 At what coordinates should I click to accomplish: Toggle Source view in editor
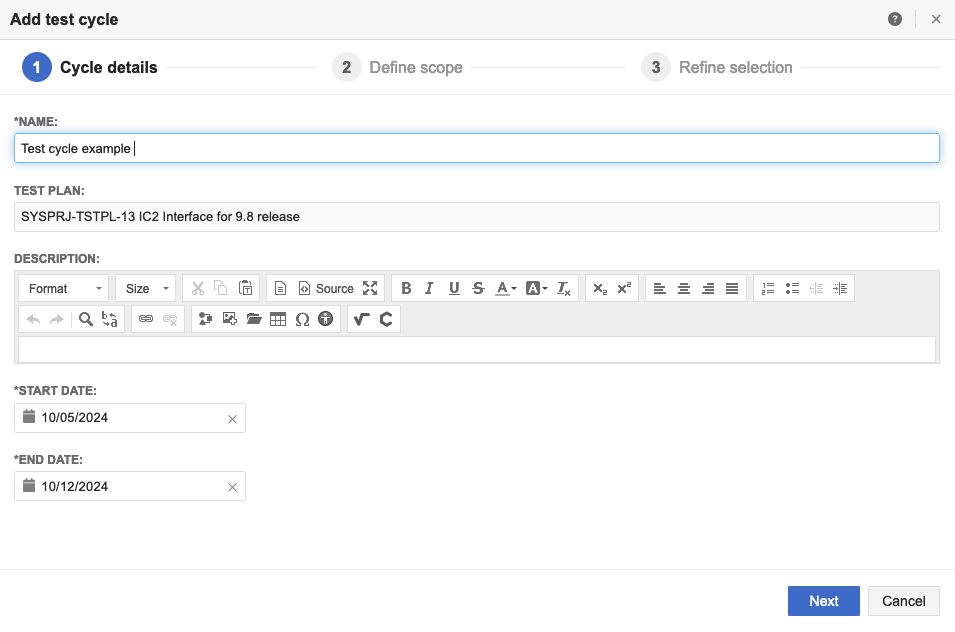[x=326, y=288]
